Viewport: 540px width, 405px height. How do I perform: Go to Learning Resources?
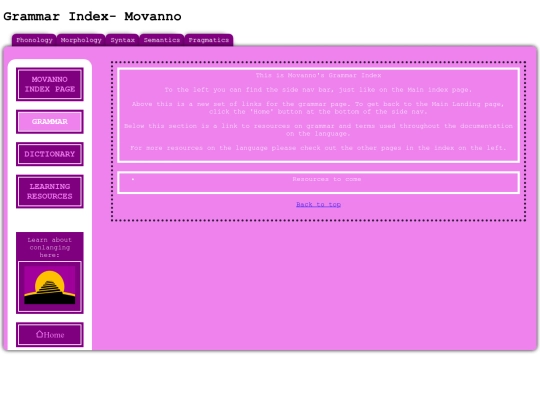click(50, 191)
